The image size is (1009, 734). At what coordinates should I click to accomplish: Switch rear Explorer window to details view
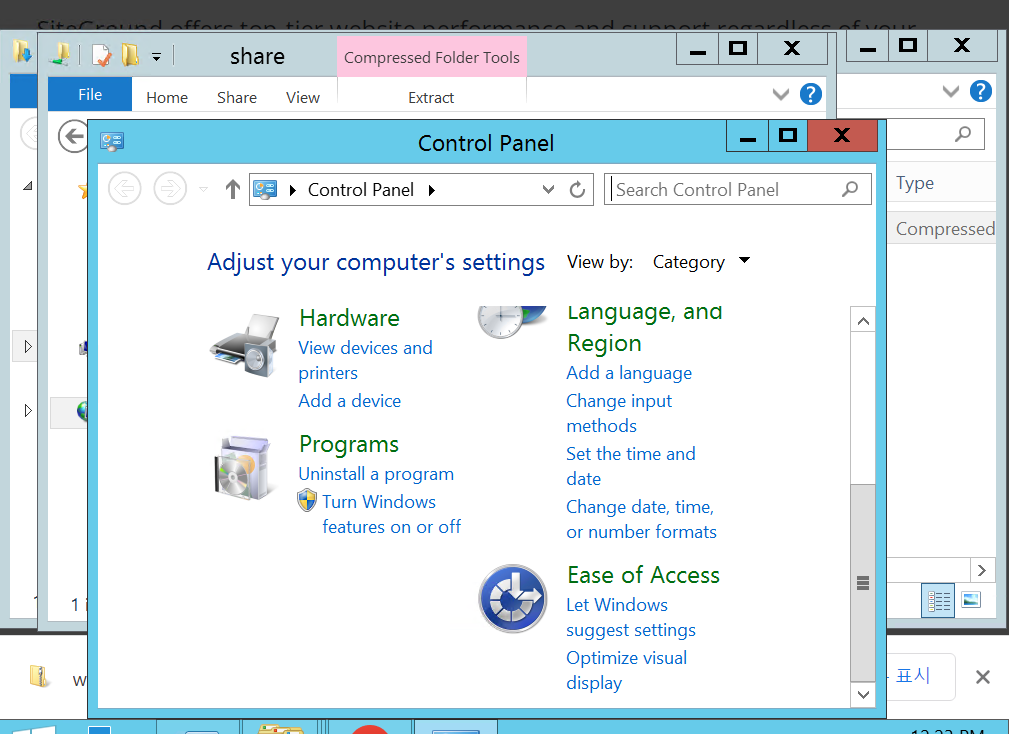pyautogui.click(x=938, y=601)
